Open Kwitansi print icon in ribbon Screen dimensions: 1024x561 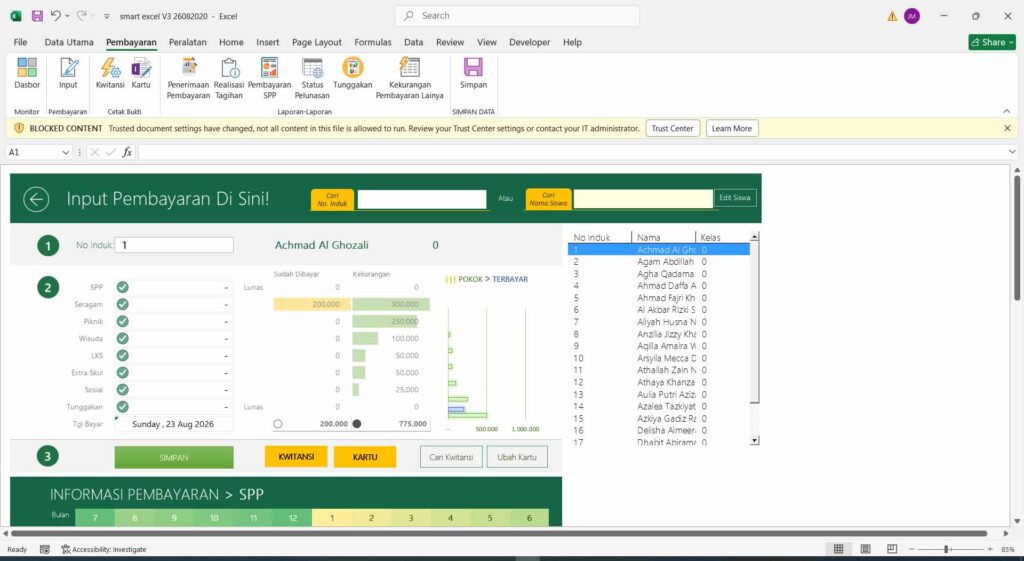pos(110,72)
